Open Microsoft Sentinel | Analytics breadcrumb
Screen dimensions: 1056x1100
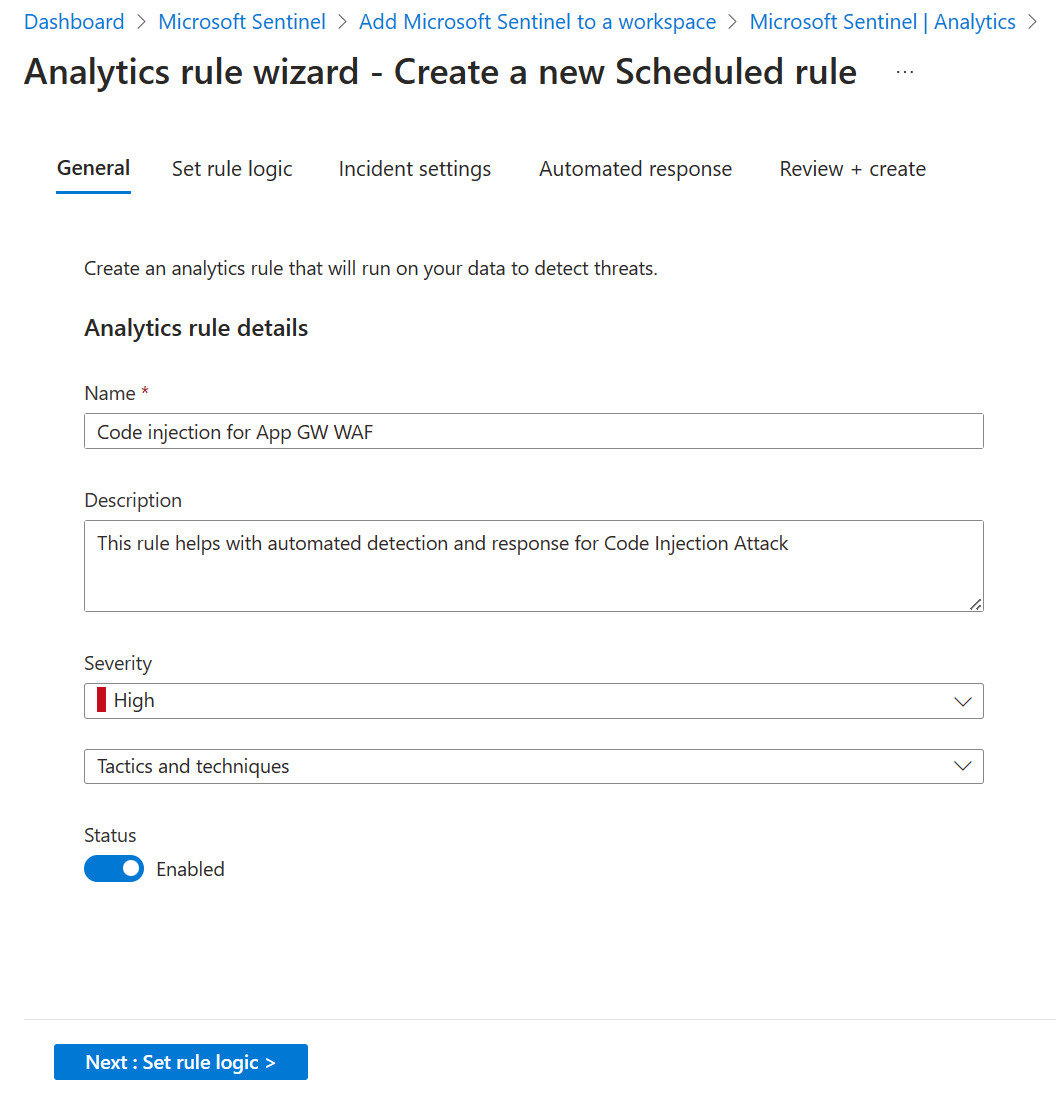click(x=882, y=22)
